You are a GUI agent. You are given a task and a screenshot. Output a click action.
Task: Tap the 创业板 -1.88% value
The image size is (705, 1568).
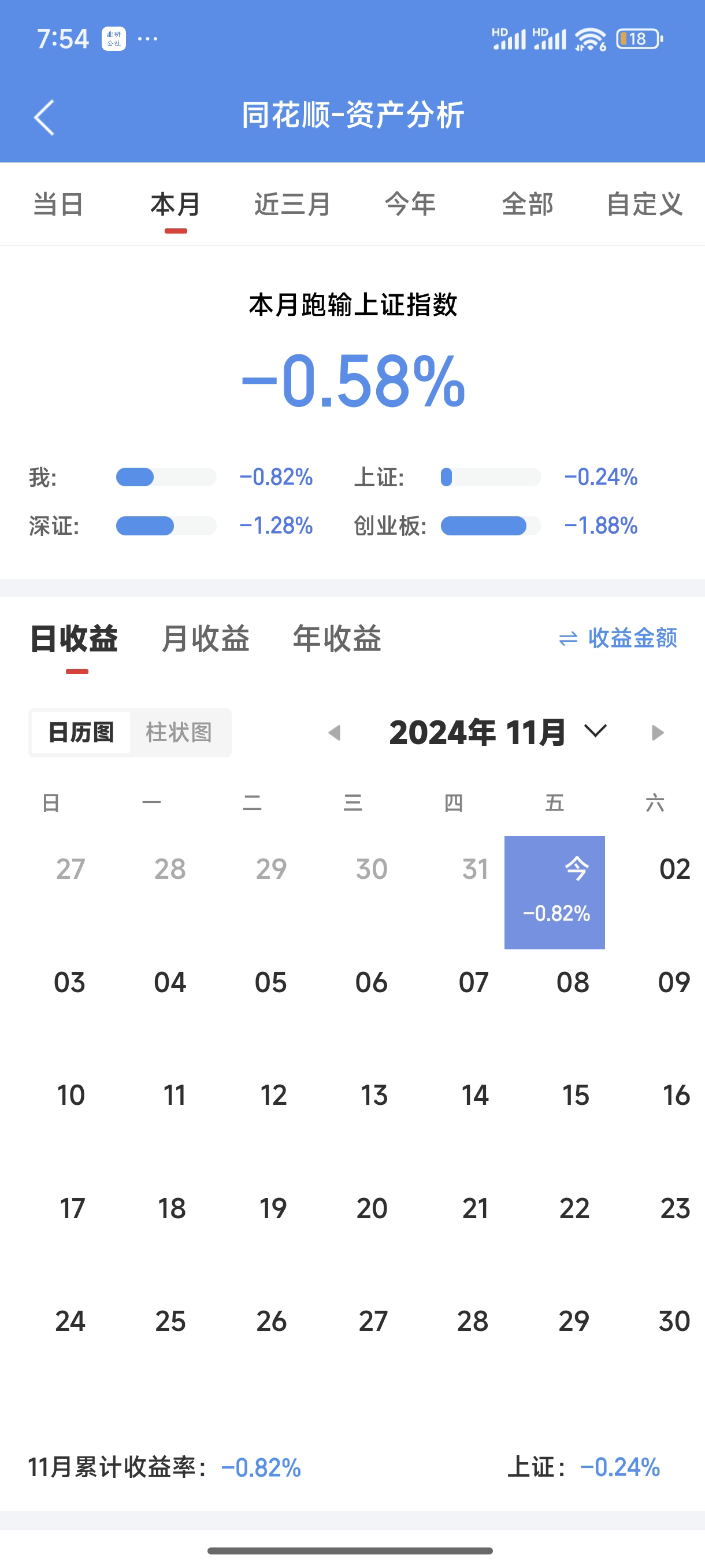tap(601, 526)
